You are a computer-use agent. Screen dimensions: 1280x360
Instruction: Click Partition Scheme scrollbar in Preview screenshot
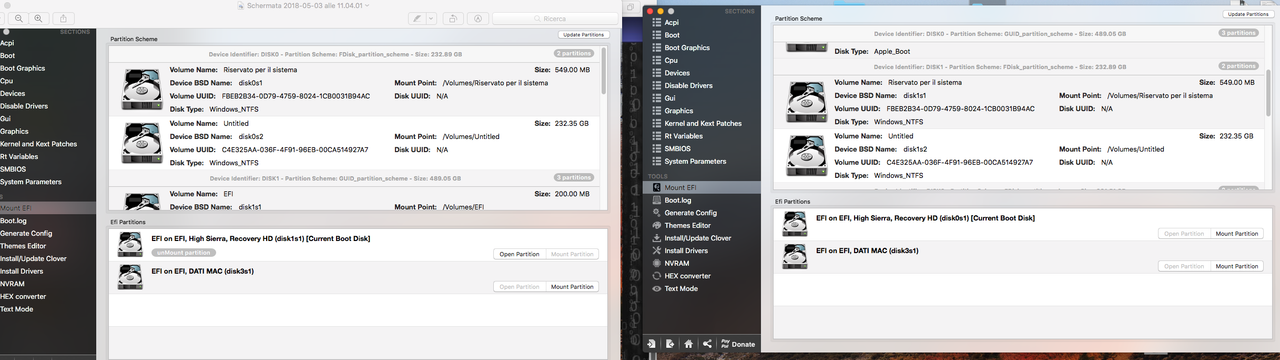click(605, 70)
